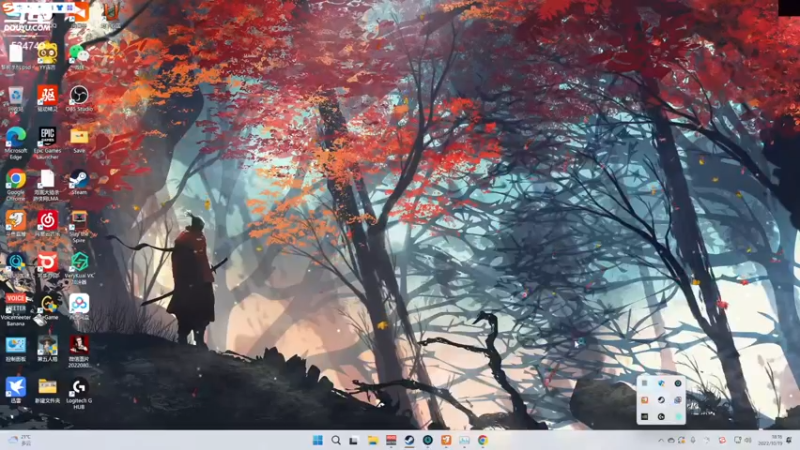Viewport: 800px width, 450px height.
Task: Open the Logitech G HUB shortcut
Action: [79, 393]
